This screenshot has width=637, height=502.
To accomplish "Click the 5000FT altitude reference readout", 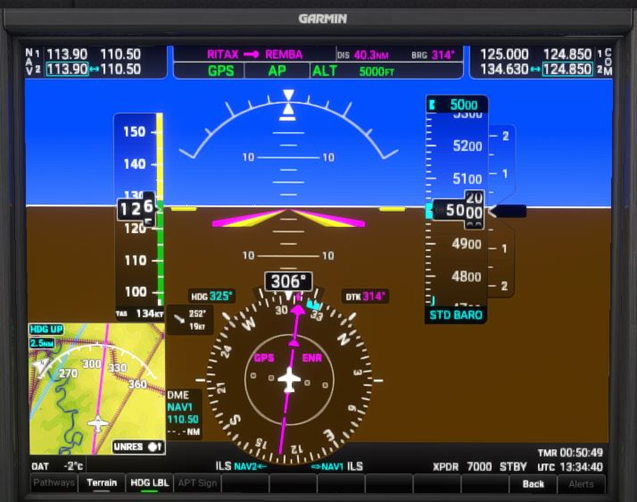I will [x=377, y=71].
